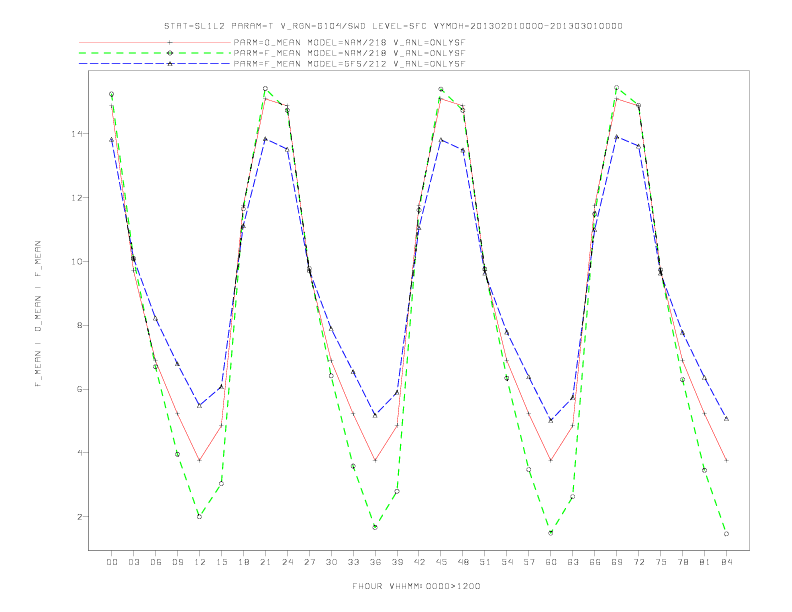The height and width of the screenshot is (612, 792).
Task: Click x-axis tick label 24
Action: [x=287, y=562]
